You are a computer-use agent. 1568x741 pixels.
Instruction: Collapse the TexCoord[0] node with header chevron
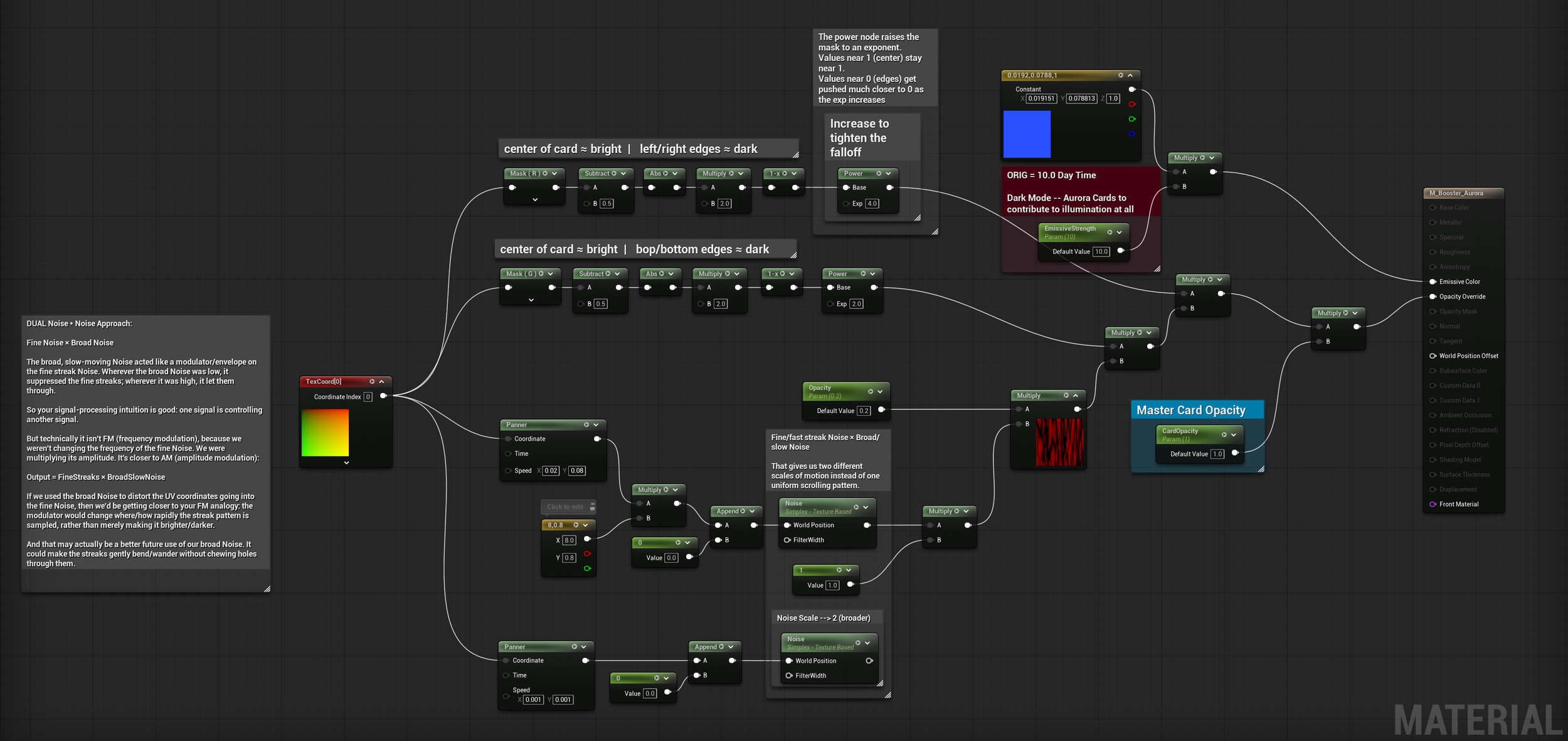pos(381,381)
